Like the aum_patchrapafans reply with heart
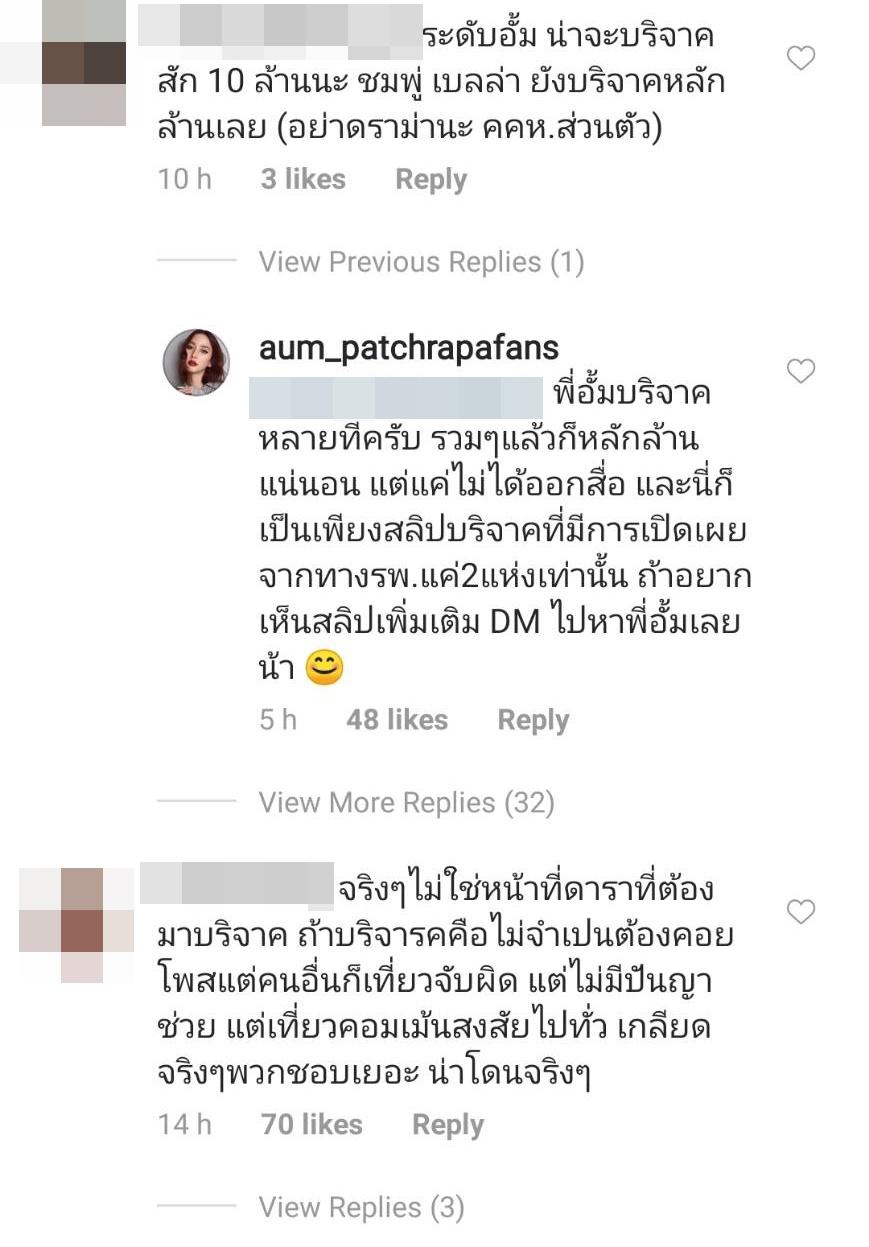Image resolution: width=869 pixels, height=1247 pixels. (802, 372)
